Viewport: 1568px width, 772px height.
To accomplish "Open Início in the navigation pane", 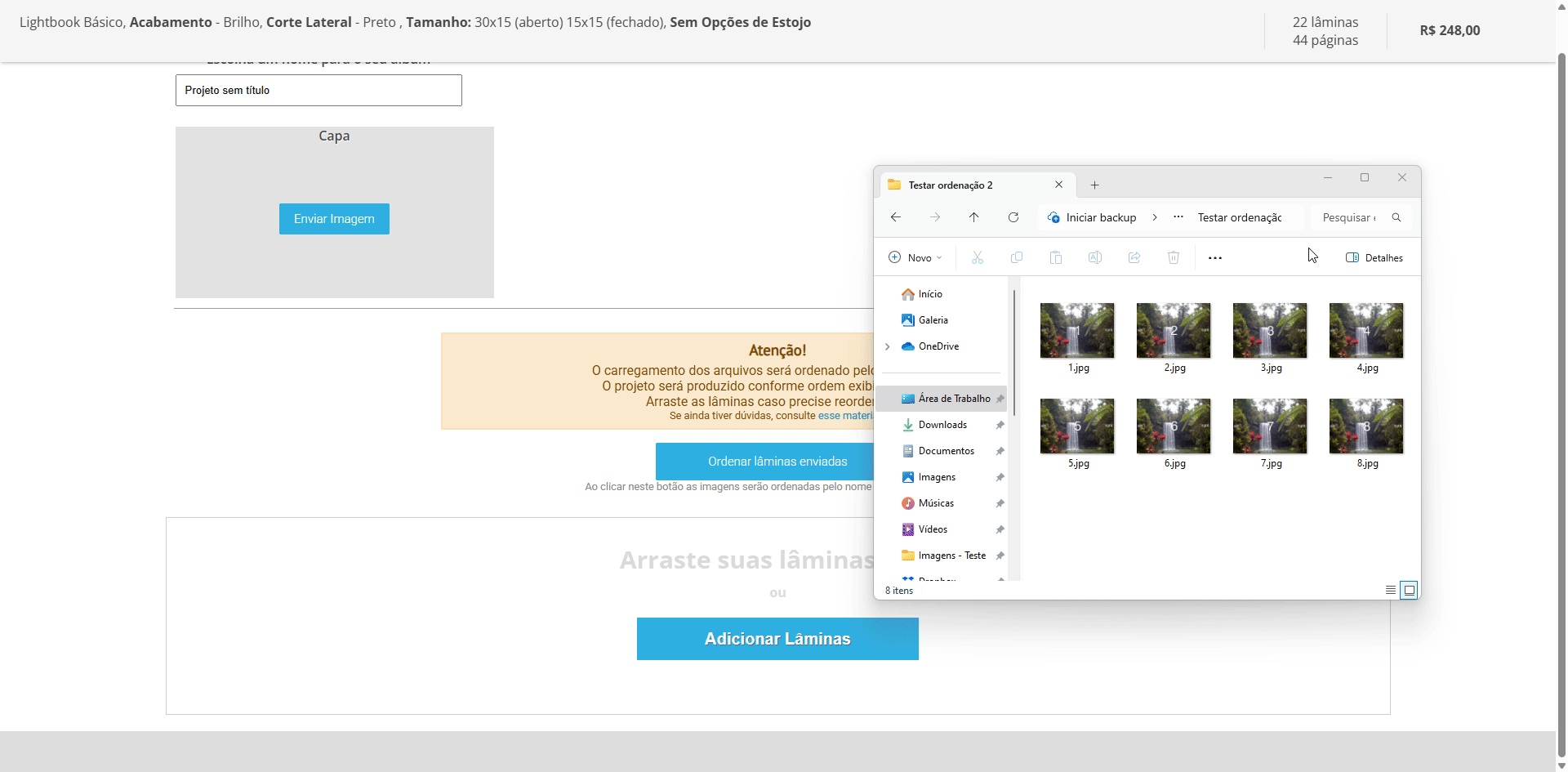I will tap(922, 294).
